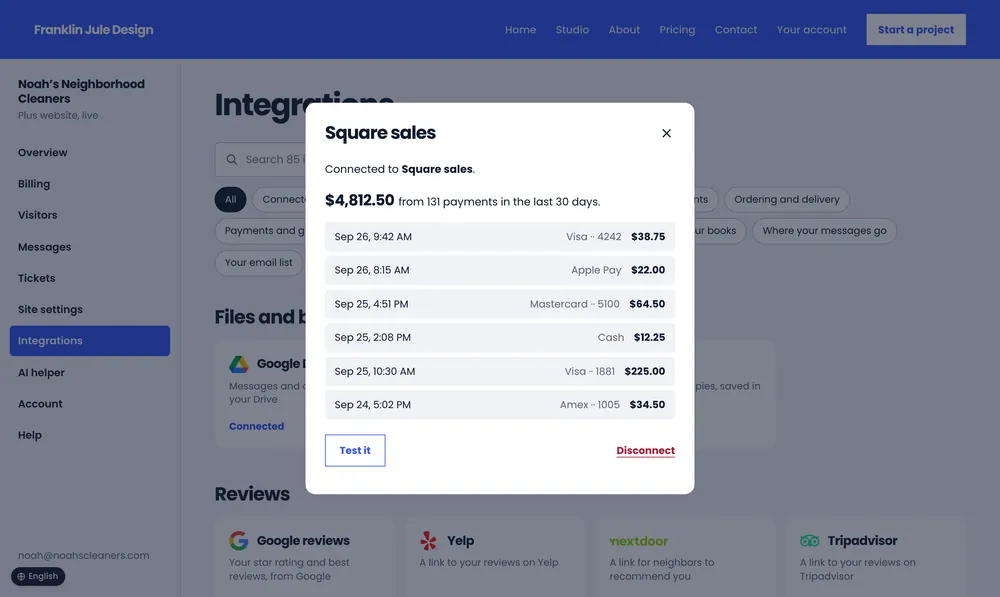Click the Start a project button
The width and height of the screenshot is (1000, 597).
tap(916, 29)
